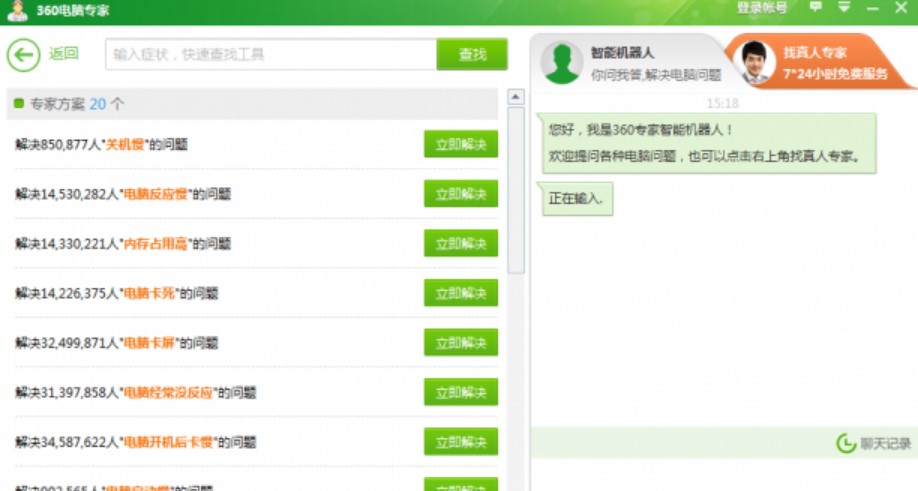Image resolution: width=918 pixels, height=491 pixels.
Task: Click the green back arrow icon
Action: click(x=23, y=55)
